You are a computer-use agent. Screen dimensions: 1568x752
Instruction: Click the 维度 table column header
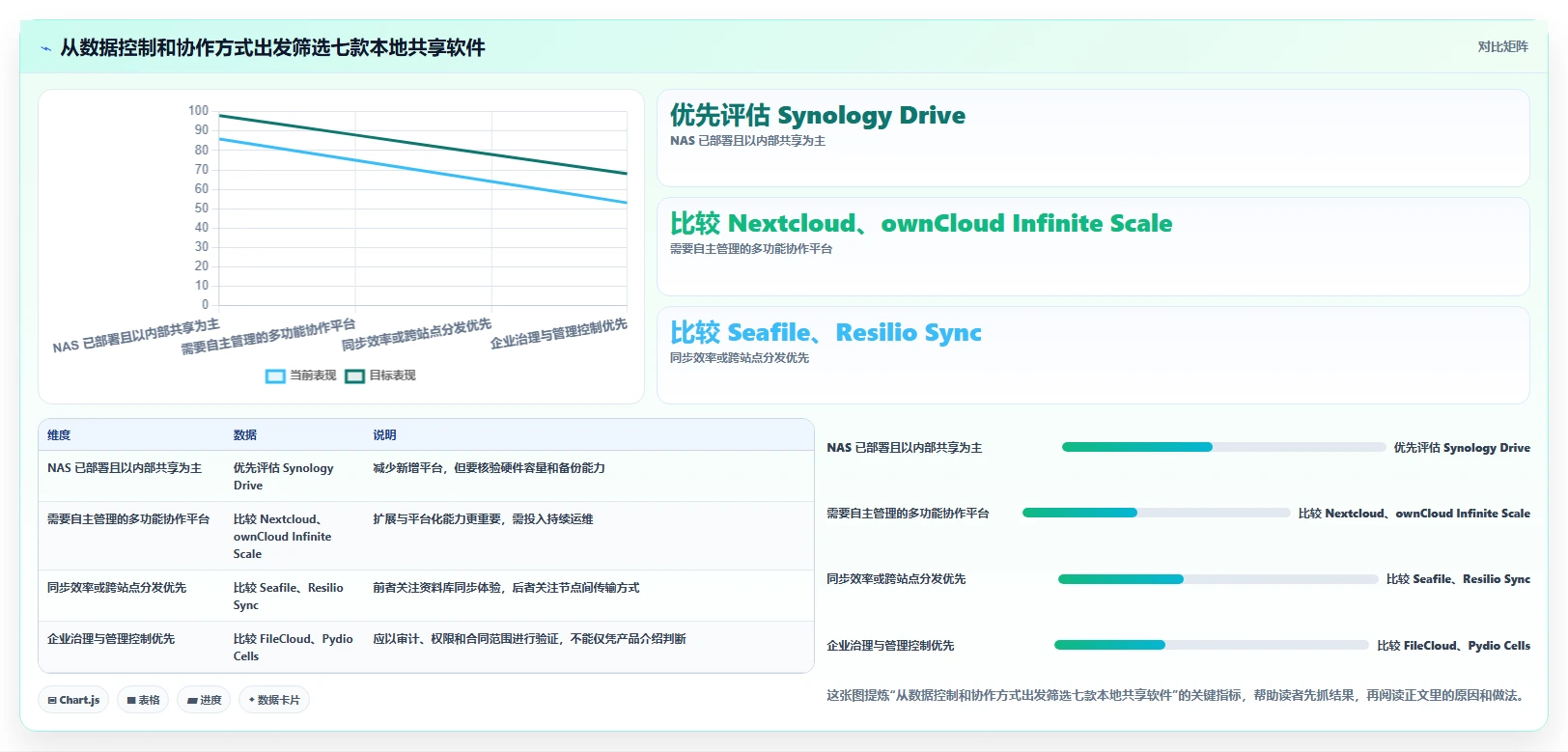click(59, 435)
